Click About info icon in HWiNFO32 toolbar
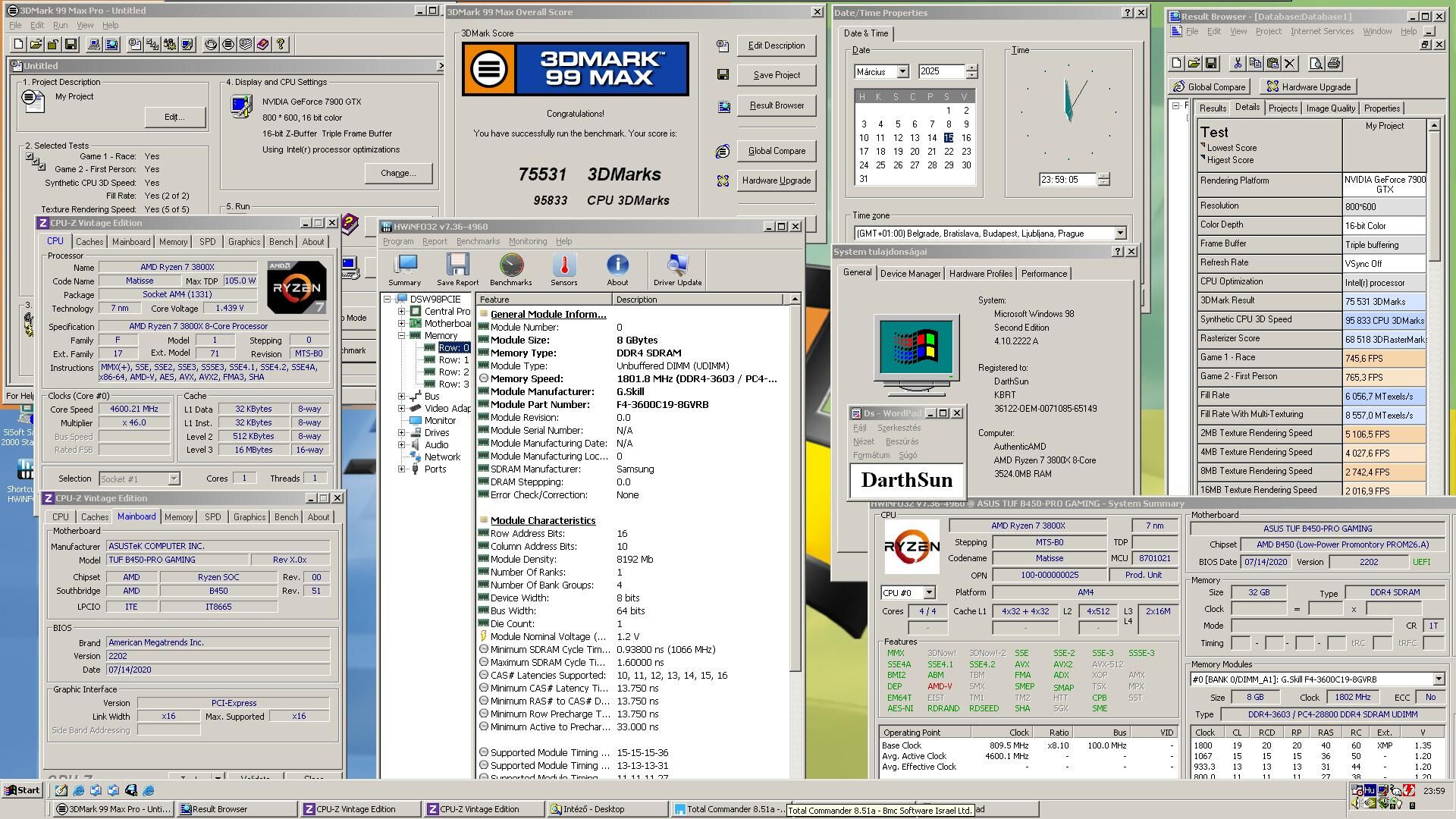The image size is (1456, 819). tap(617, 270)
